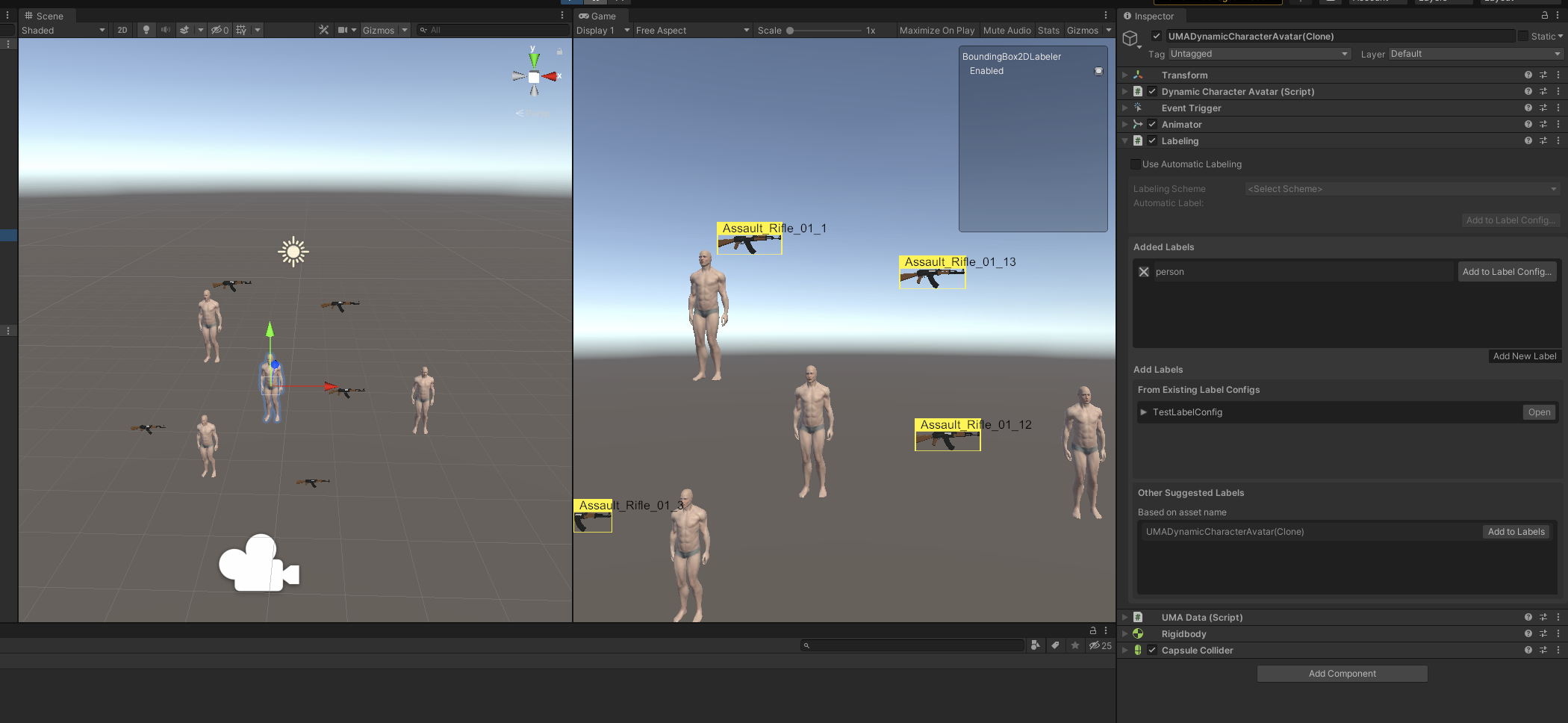The height and width of the screenshot is (723, 1568).
Task: Toggle 2D view mode in Scene toolbar
Action: click(122, 30)
